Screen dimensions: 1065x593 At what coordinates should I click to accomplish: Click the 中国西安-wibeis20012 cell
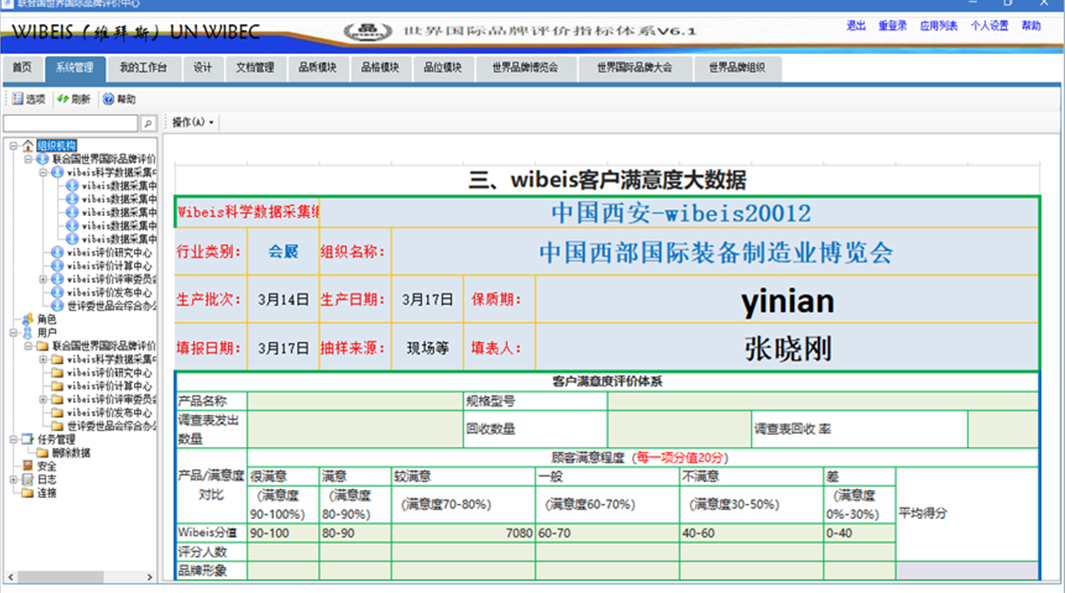(x=680, y=213)
